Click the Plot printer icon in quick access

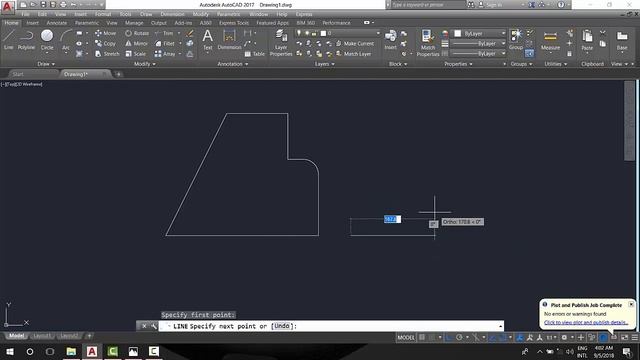[63, 4]
